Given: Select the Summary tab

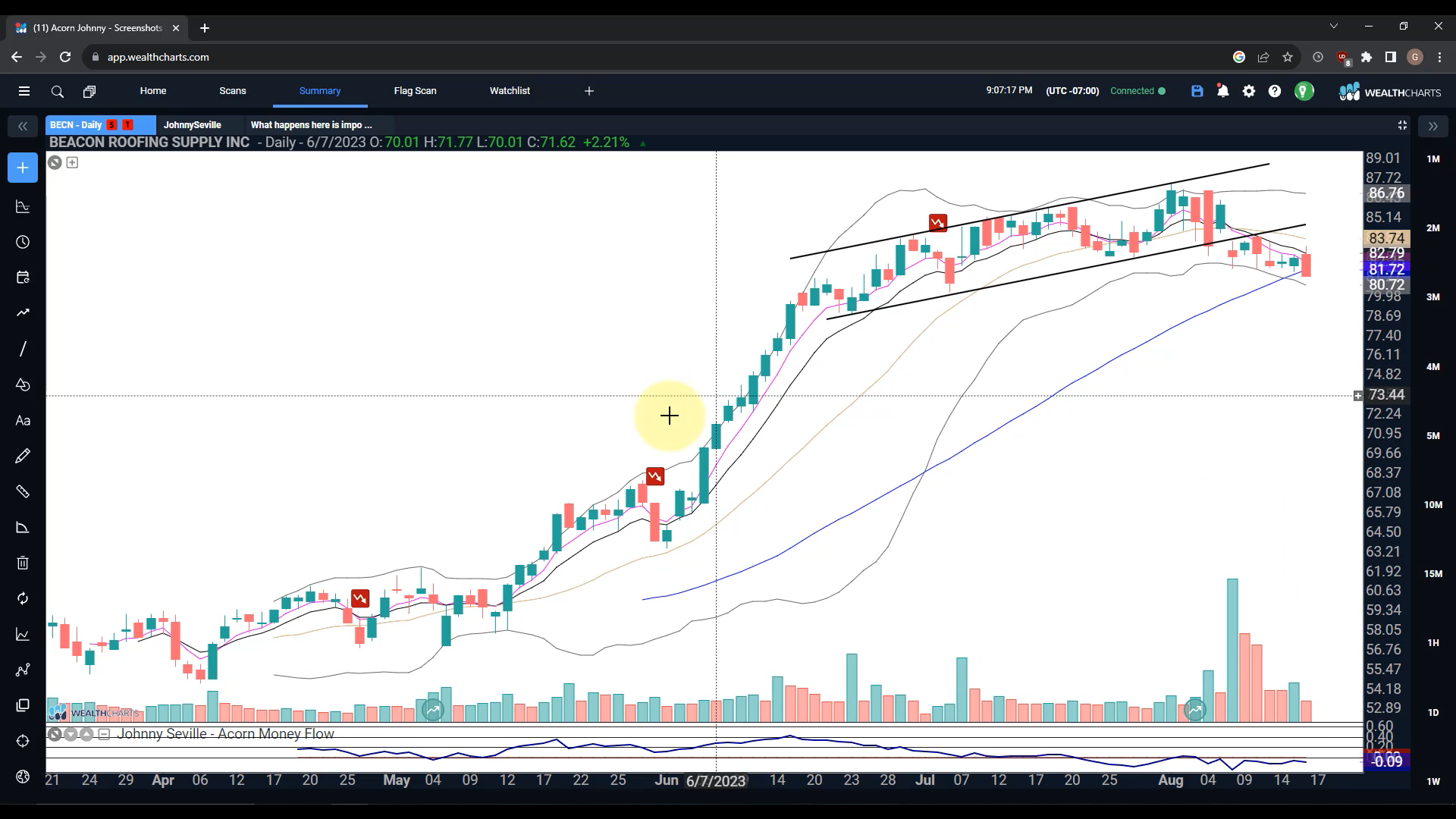Looking at the screenshot, I should (x=320, y=91).
